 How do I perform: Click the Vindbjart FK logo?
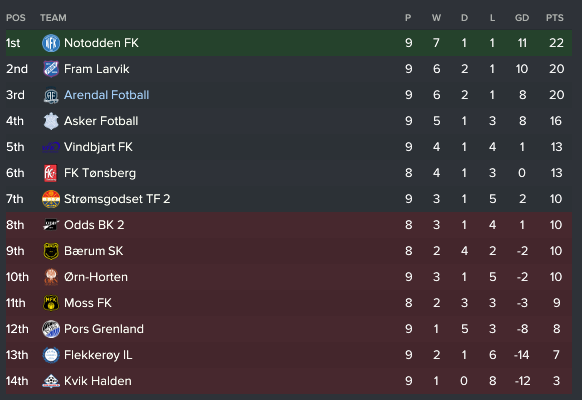(51, 147)
